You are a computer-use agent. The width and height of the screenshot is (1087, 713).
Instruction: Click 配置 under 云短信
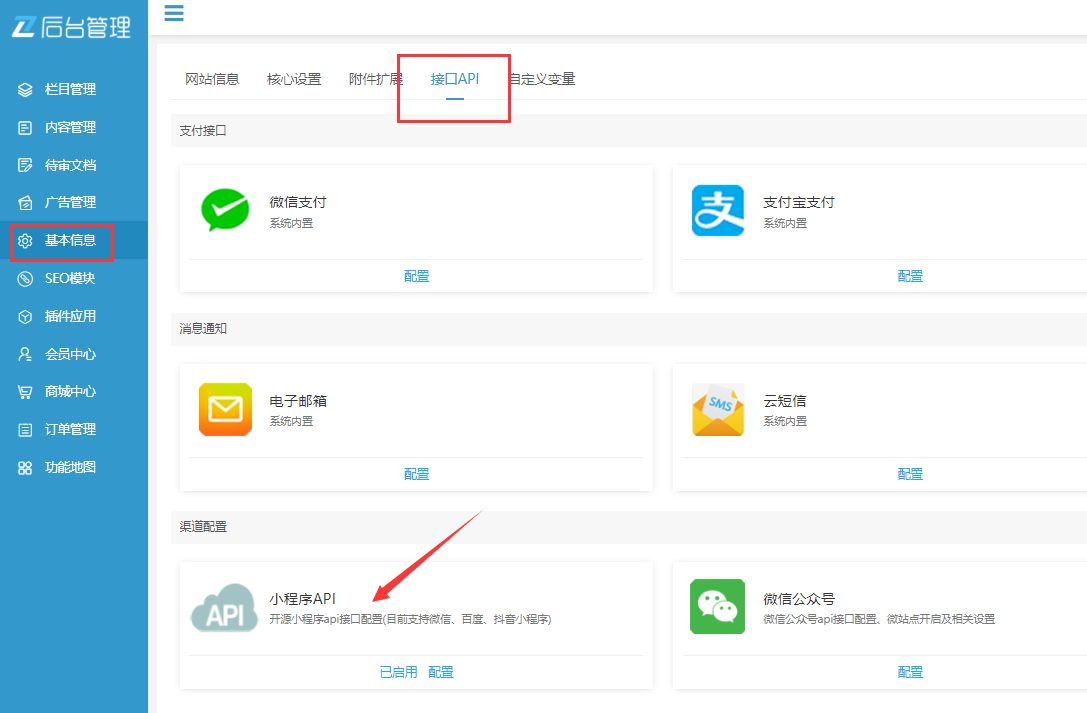click(x=910, y=474)
